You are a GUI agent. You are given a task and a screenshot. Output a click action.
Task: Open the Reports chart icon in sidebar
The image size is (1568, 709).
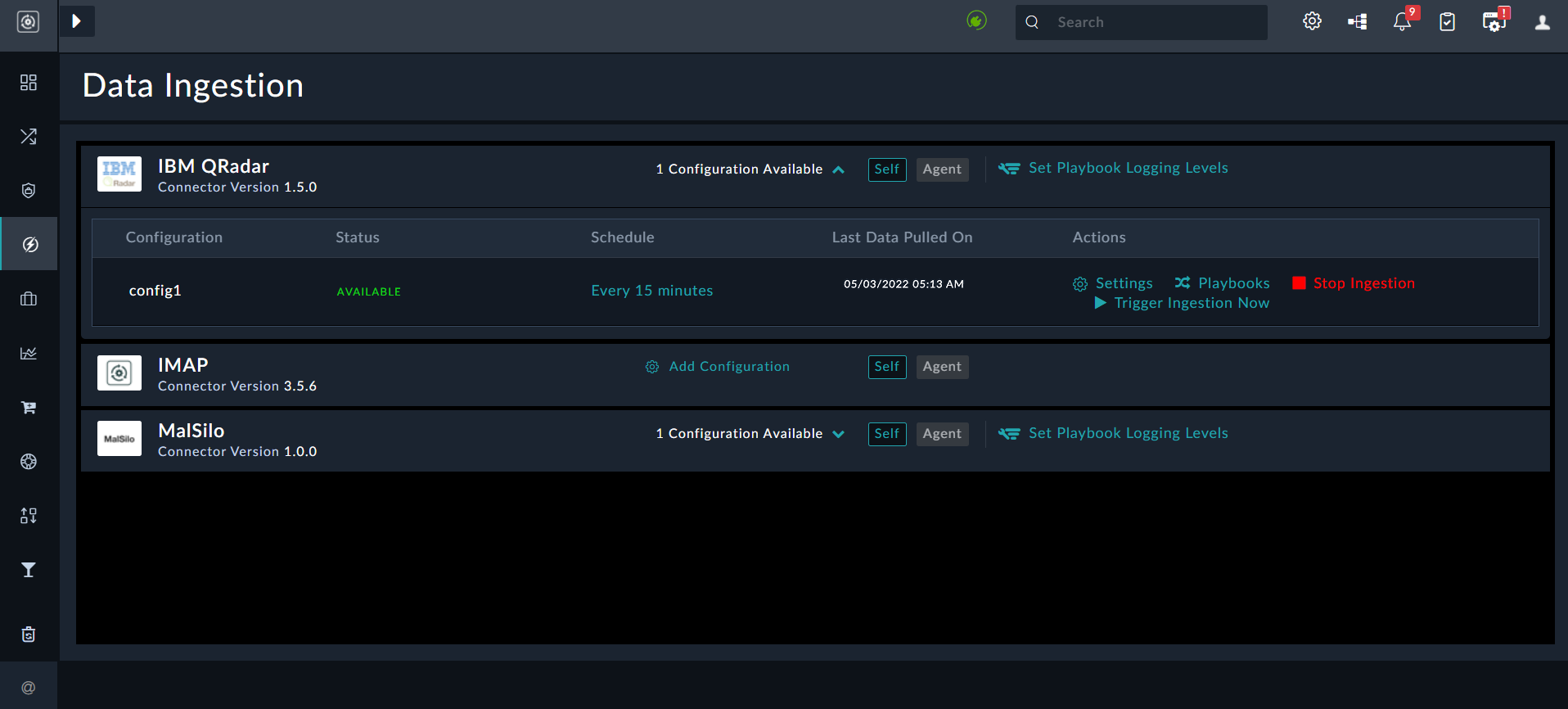point(29,353)
